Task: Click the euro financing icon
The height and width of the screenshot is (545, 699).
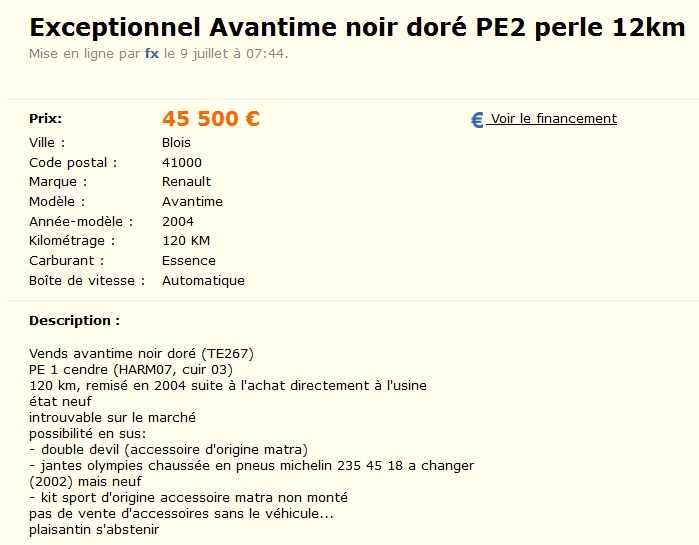Action: 477,120
